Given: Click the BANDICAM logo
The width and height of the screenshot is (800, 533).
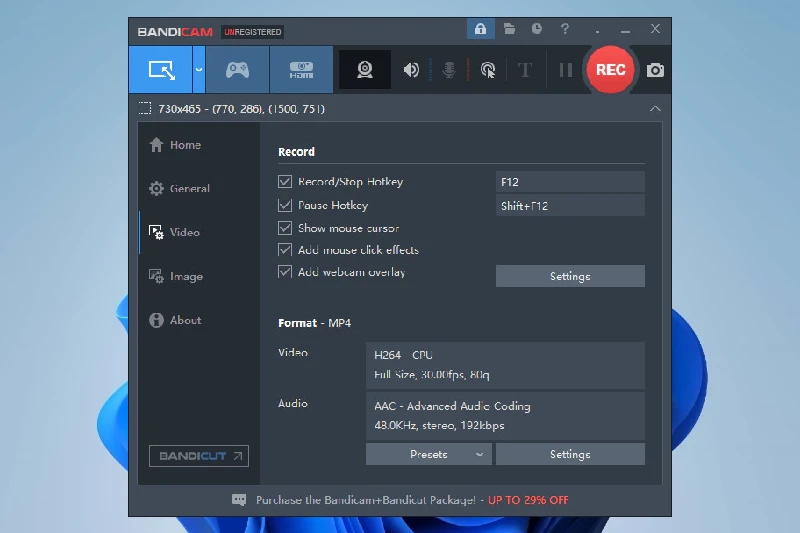Looking at the screenshot, I should point(175,32).
